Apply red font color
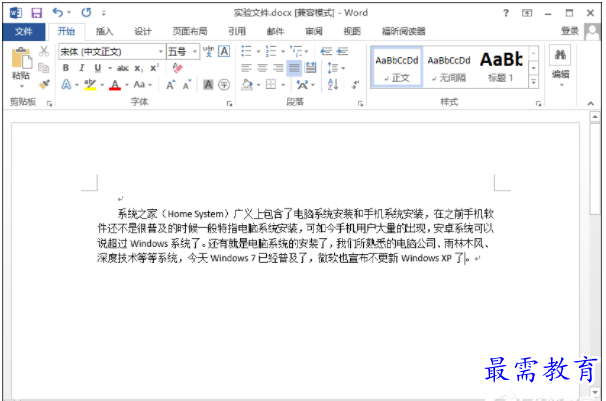This screenshot has height=401, width=606. pos(115,85)
